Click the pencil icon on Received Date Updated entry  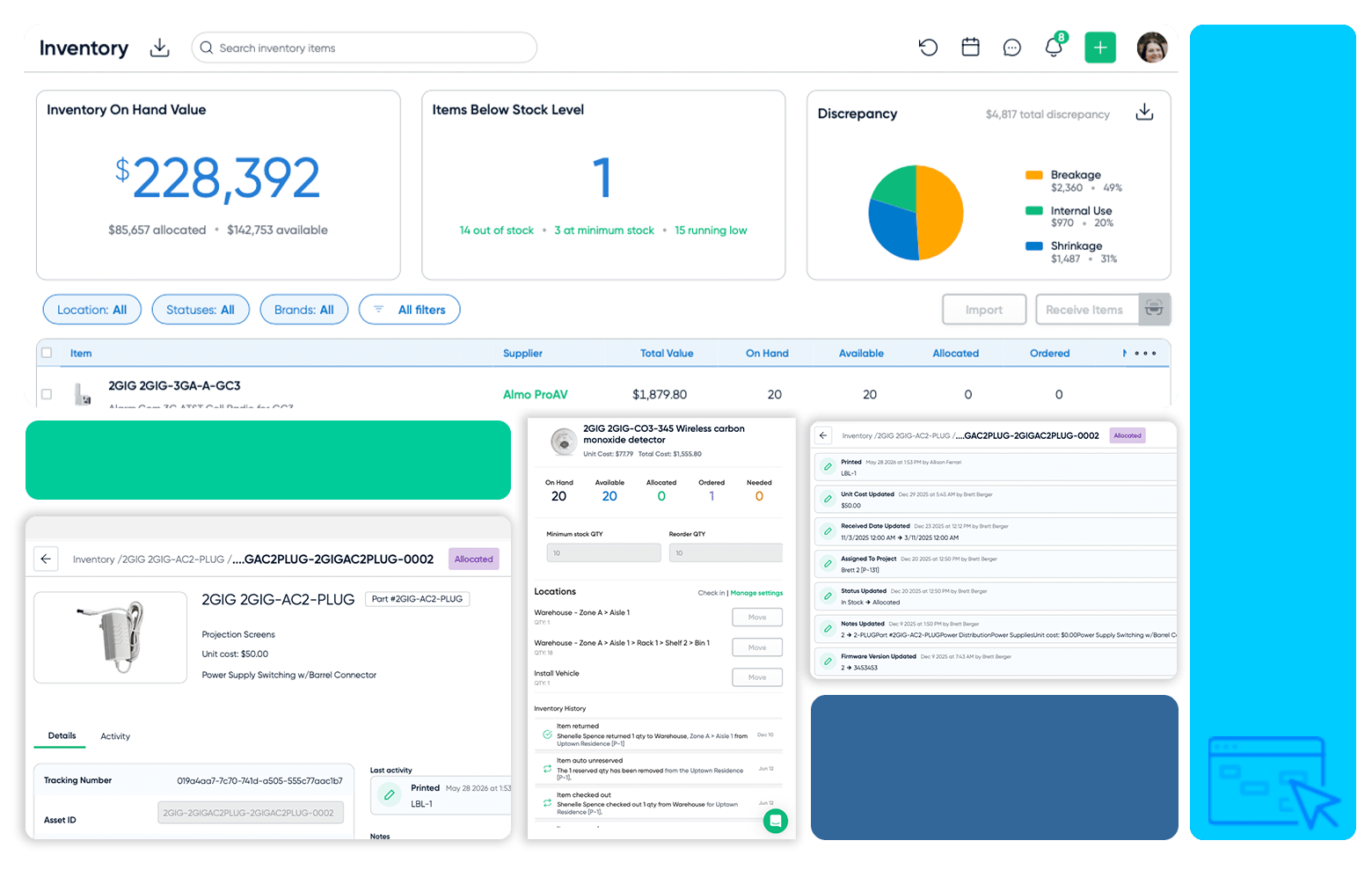(828, 531)
